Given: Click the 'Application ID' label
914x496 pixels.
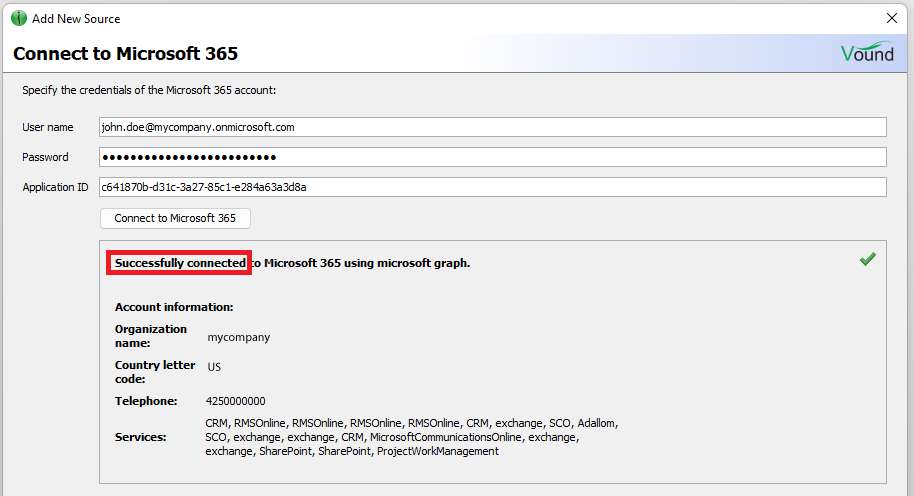Looking at the screenshot, I should pos(55,187).
